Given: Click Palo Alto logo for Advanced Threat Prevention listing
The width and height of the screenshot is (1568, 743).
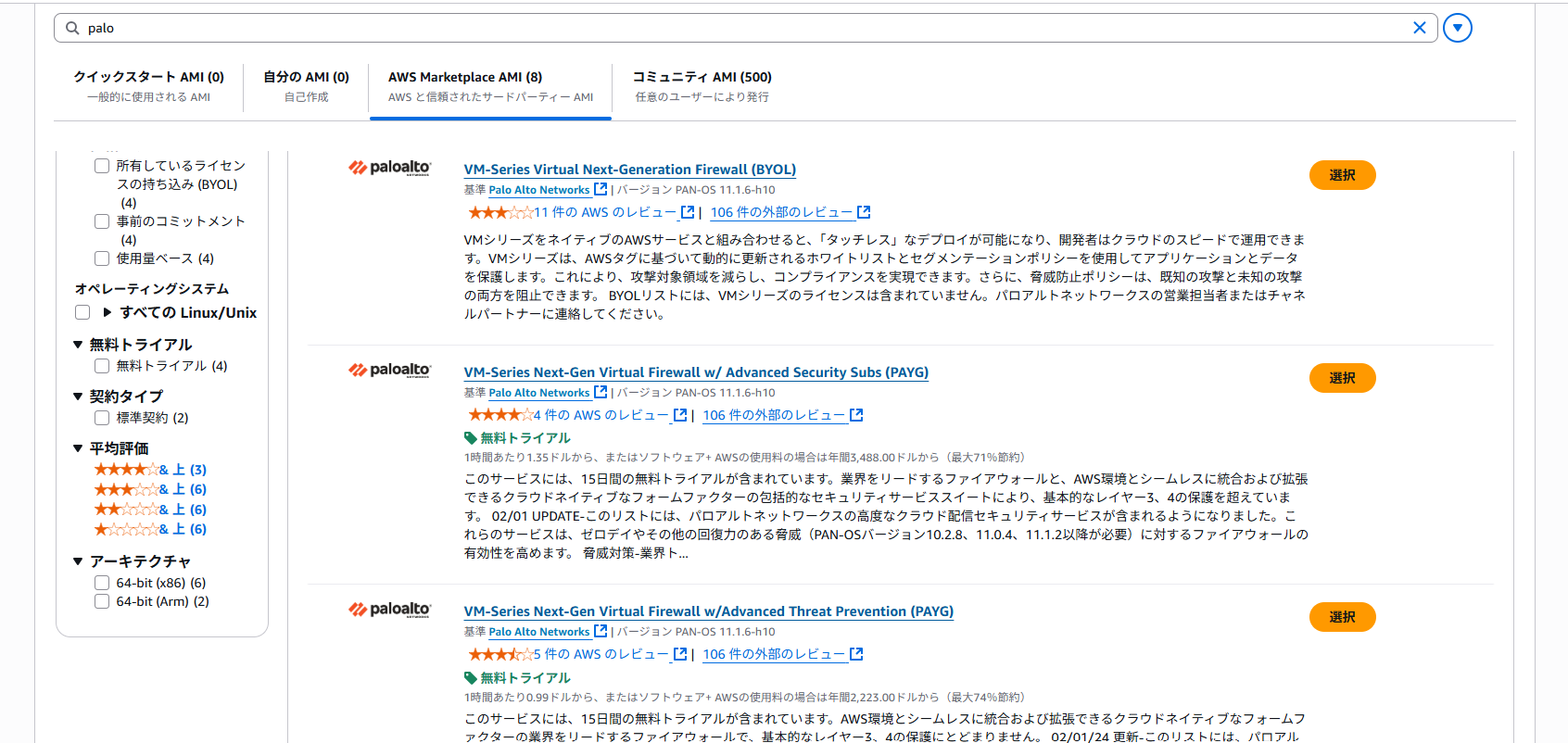Looking at the screenshot, I should pos(389,610).
